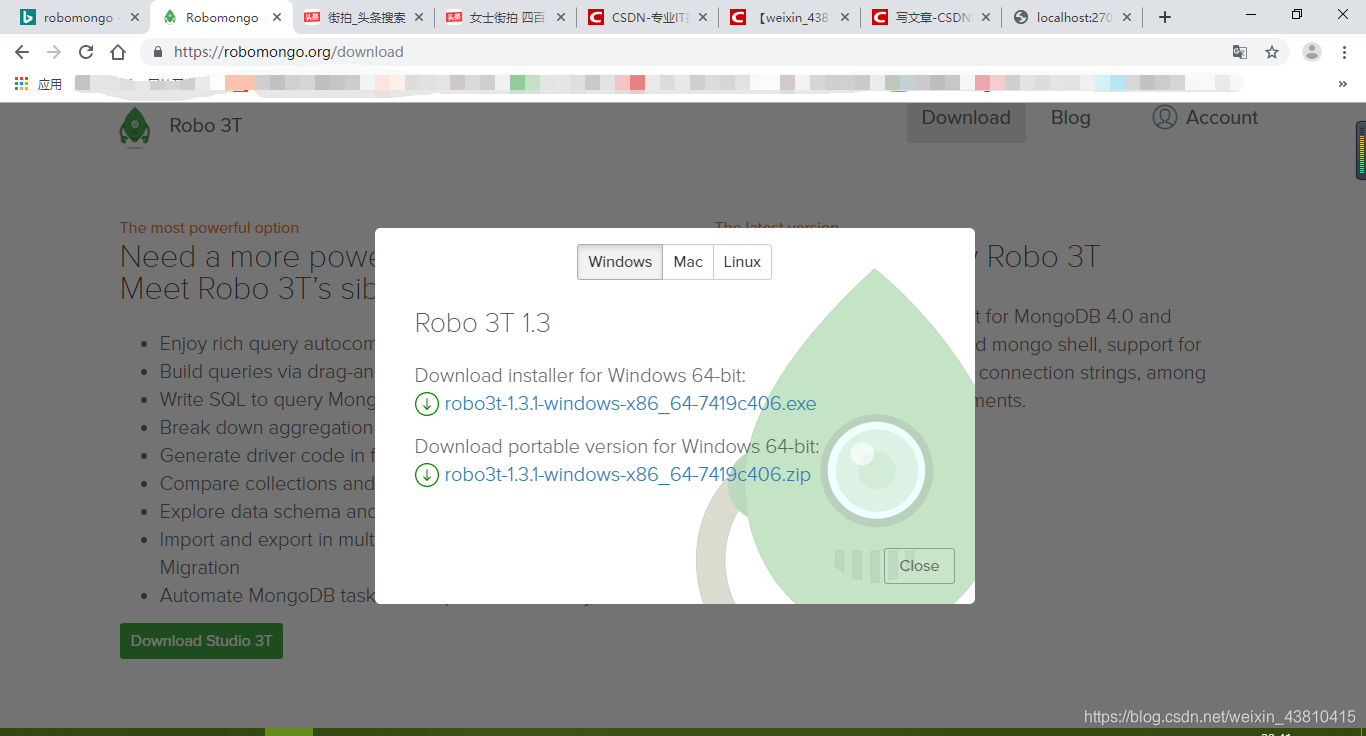Viewport: 1366px width, 736px height.
Task: Click the browser back arrow
Action: coord(22,52)
